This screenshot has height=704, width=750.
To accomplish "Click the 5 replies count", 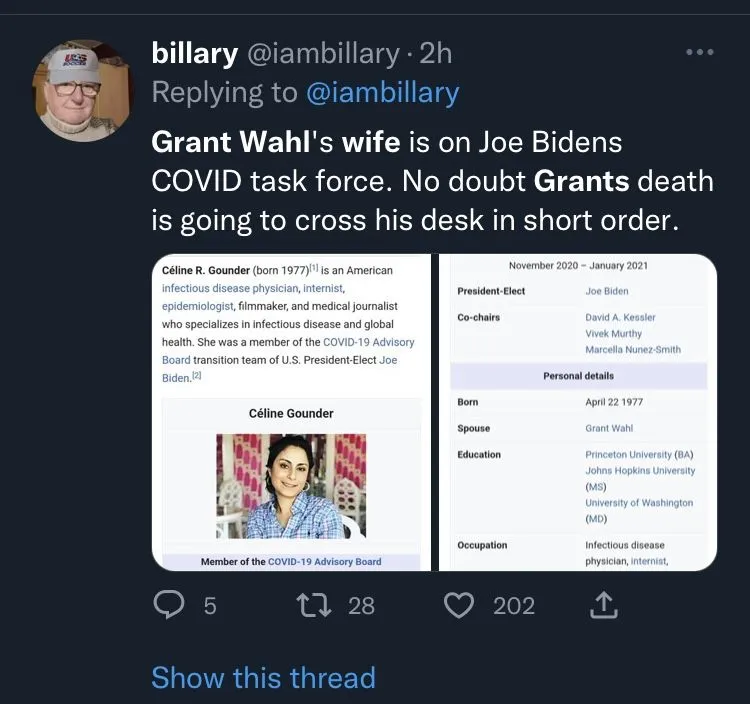I will click(x=210, y=605).
